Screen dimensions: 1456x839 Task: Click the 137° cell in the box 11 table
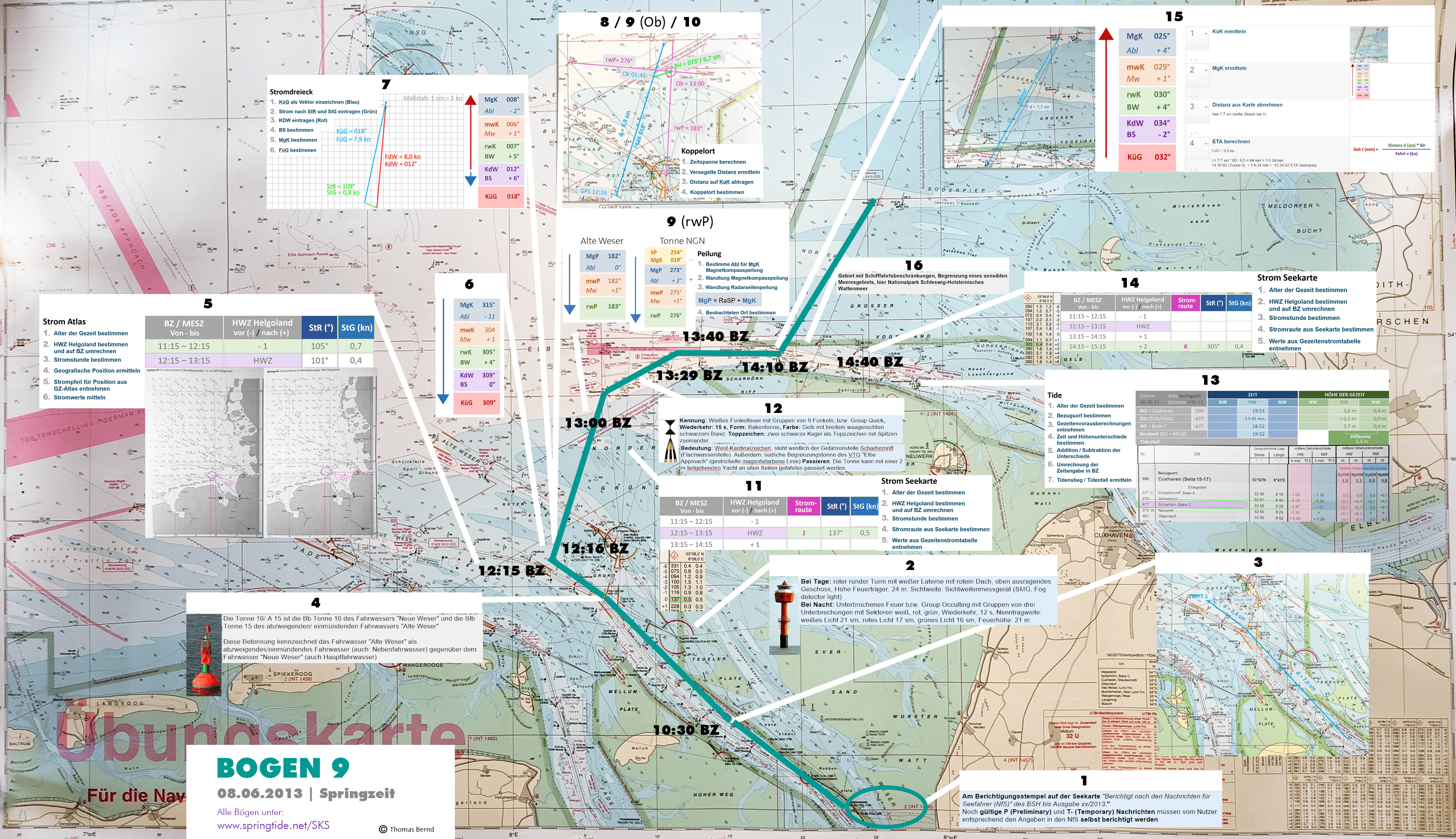(x=835, y=533)
